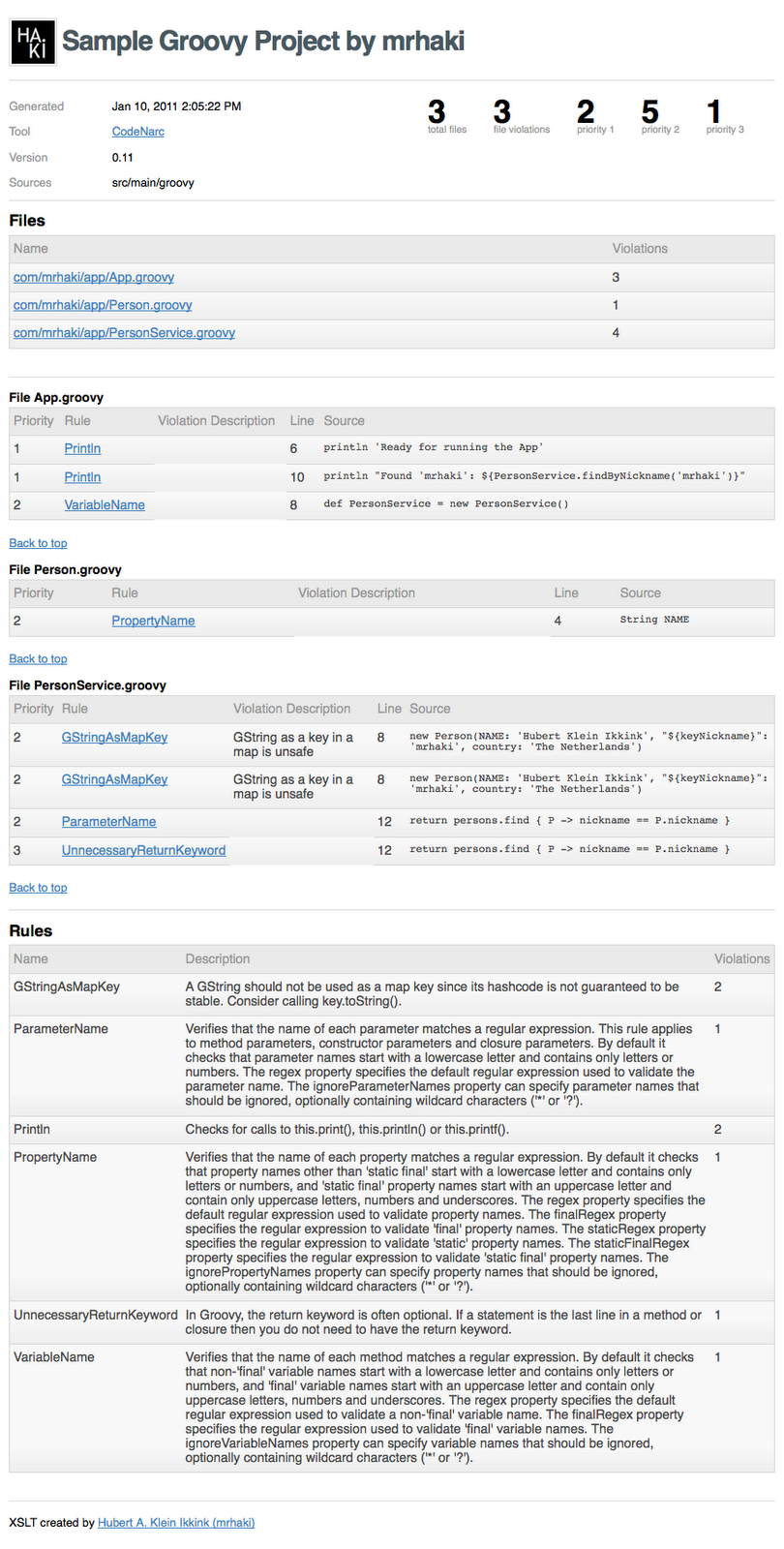Open the first GStringAsMapKey rule link
784x1549 pixels.
114,738
